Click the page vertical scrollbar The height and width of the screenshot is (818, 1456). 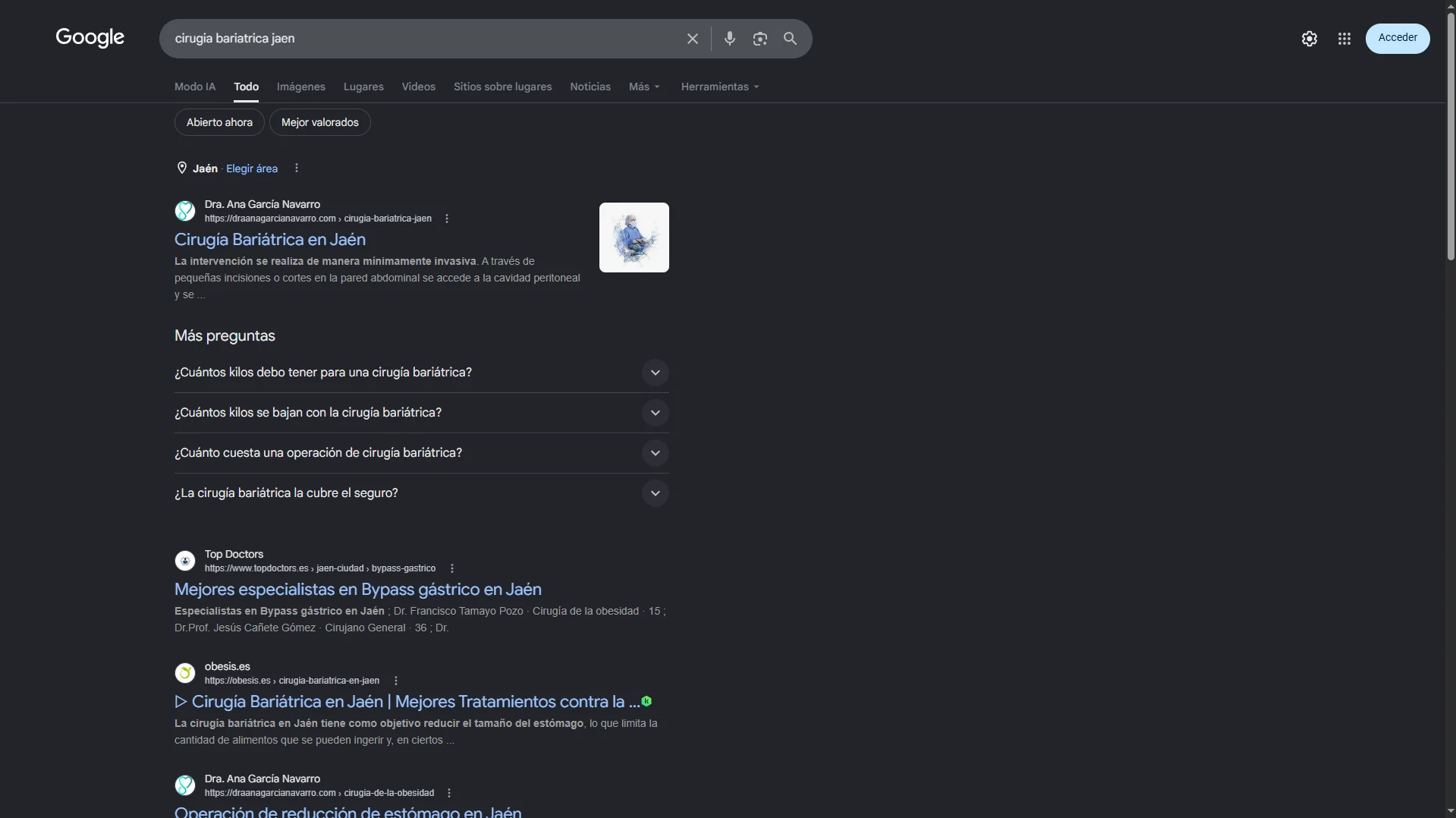(1451, 137)
